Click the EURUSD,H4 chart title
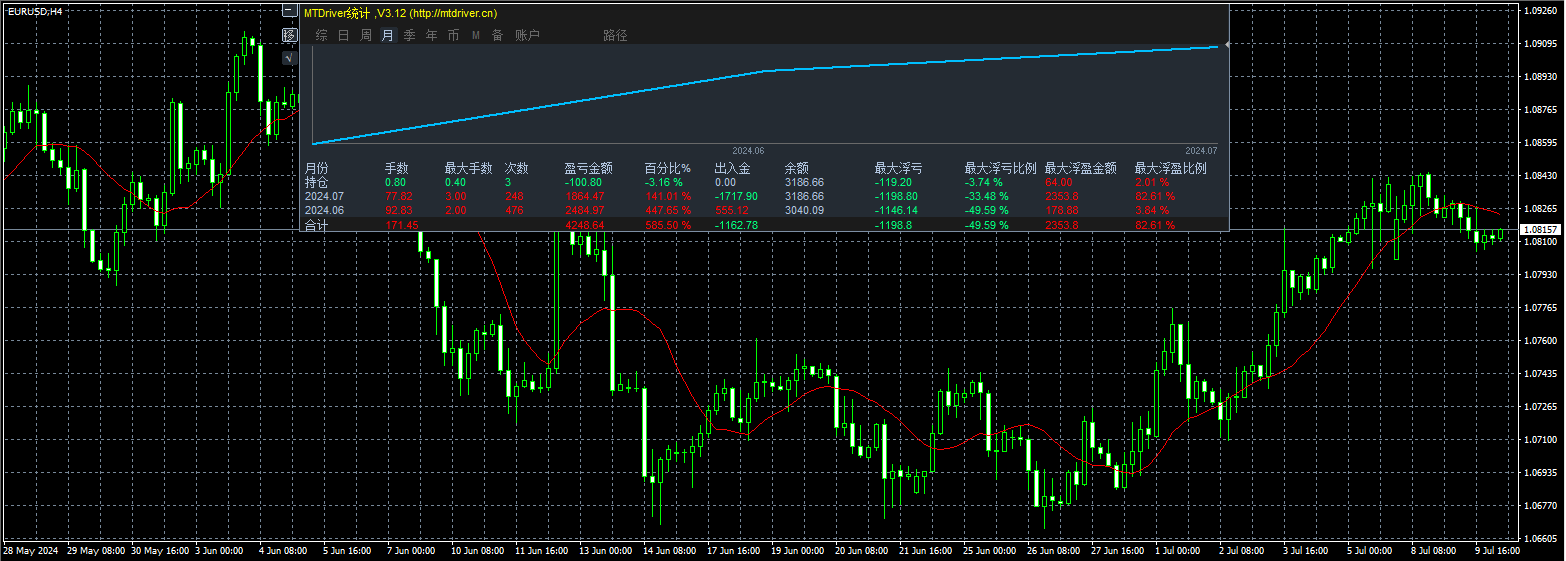 (x=35, y=11)
